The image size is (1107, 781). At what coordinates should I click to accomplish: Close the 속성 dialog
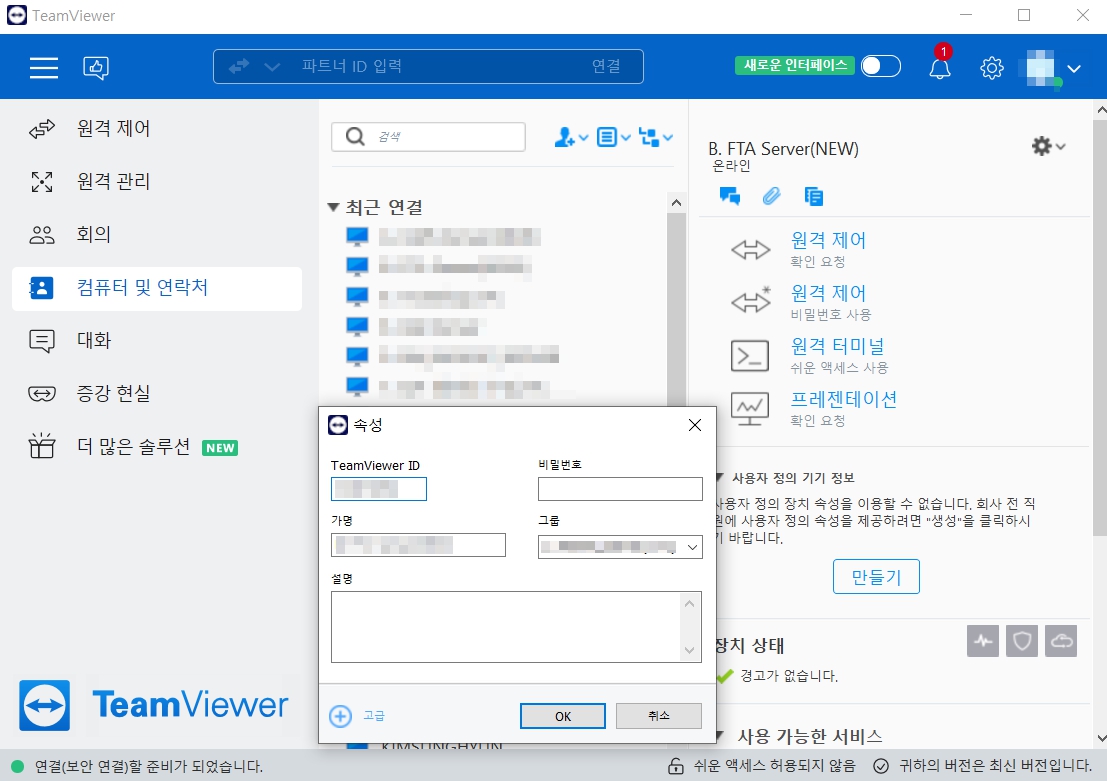coord(695,425)
